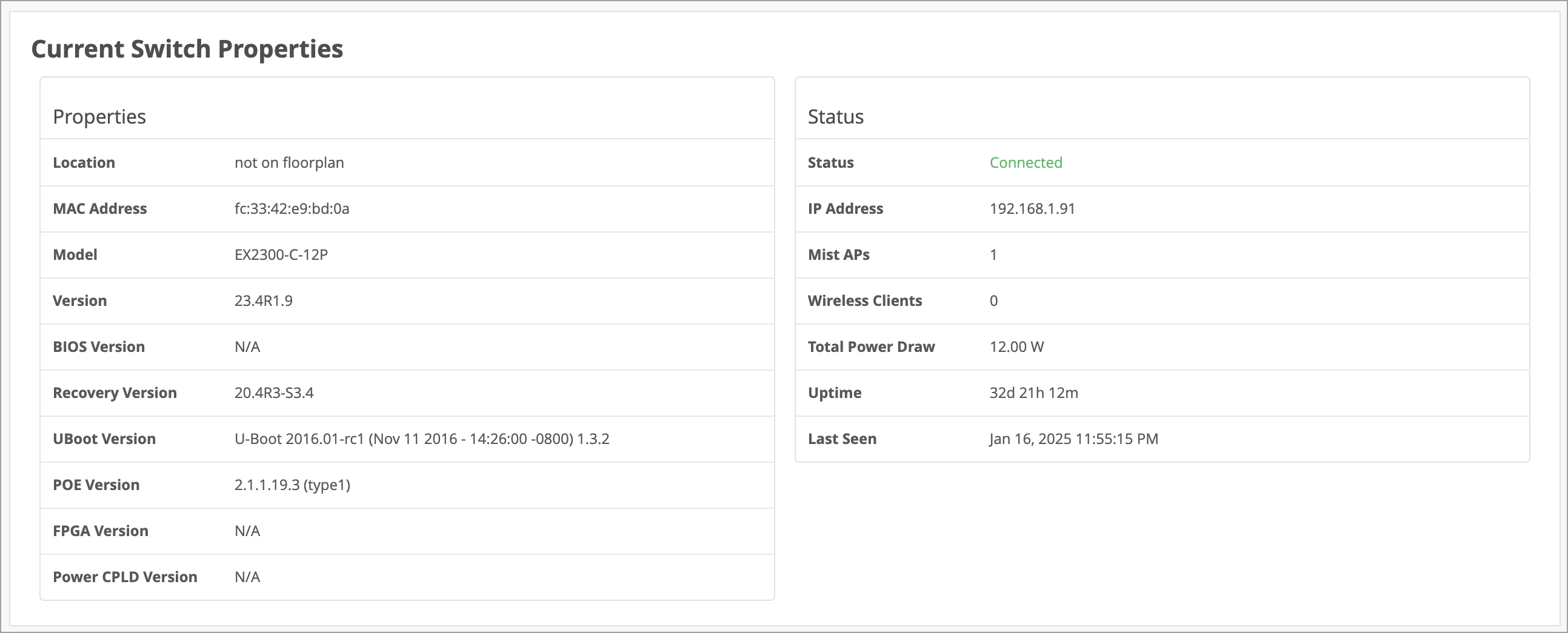Click the Properties panel title
Image resolution: width=1568 pixels, height=633 pixels.
[x=99, y=116]
